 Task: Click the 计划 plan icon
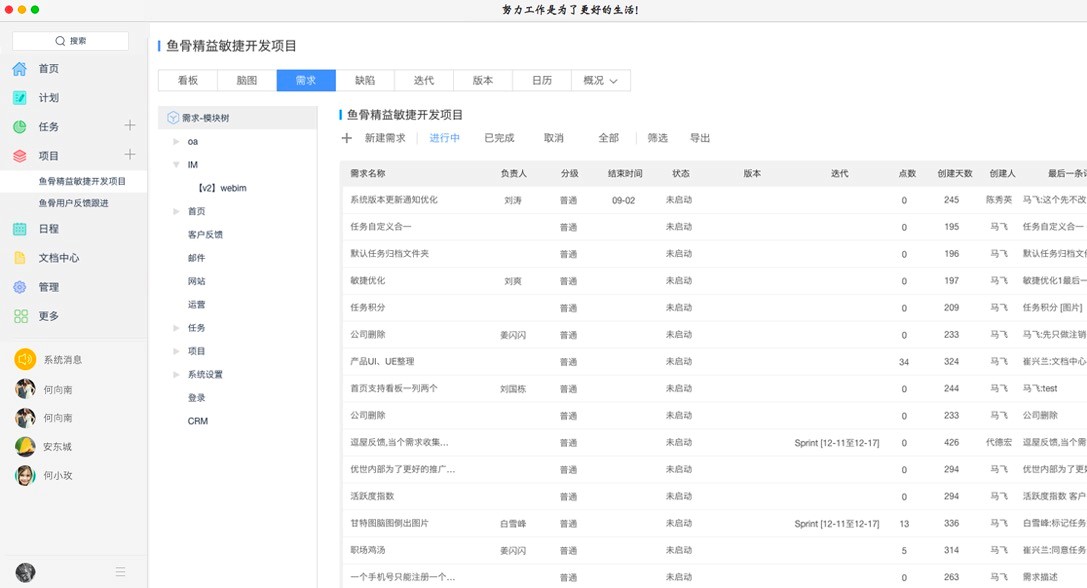click(x=20, y=98)
